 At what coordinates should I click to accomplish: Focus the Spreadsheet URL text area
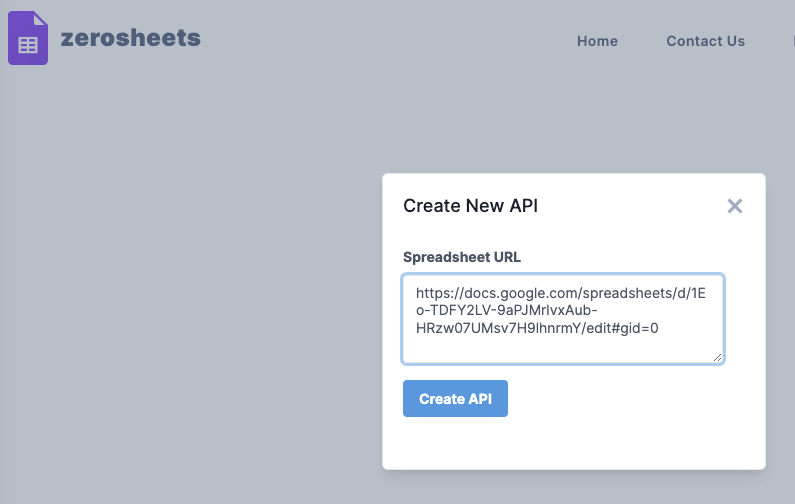(x=562, y=318)
